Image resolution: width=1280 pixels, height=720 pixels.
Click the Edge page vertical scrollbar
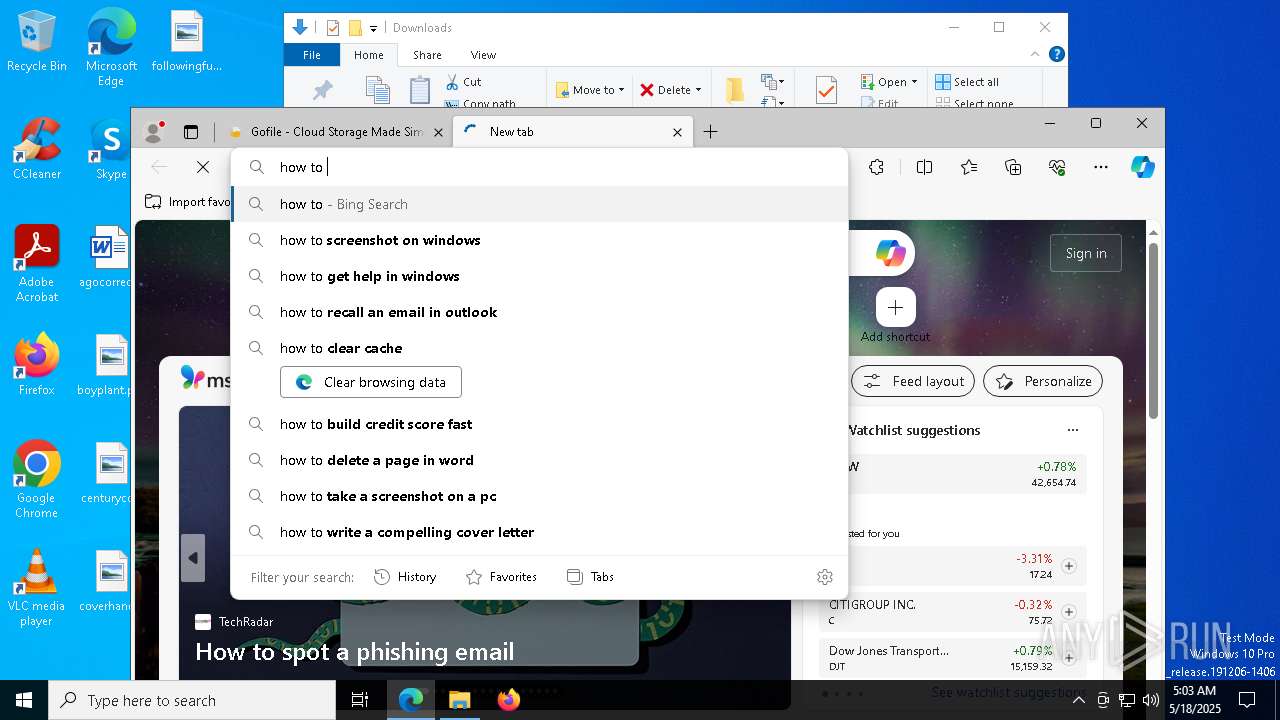[1153, 330]
